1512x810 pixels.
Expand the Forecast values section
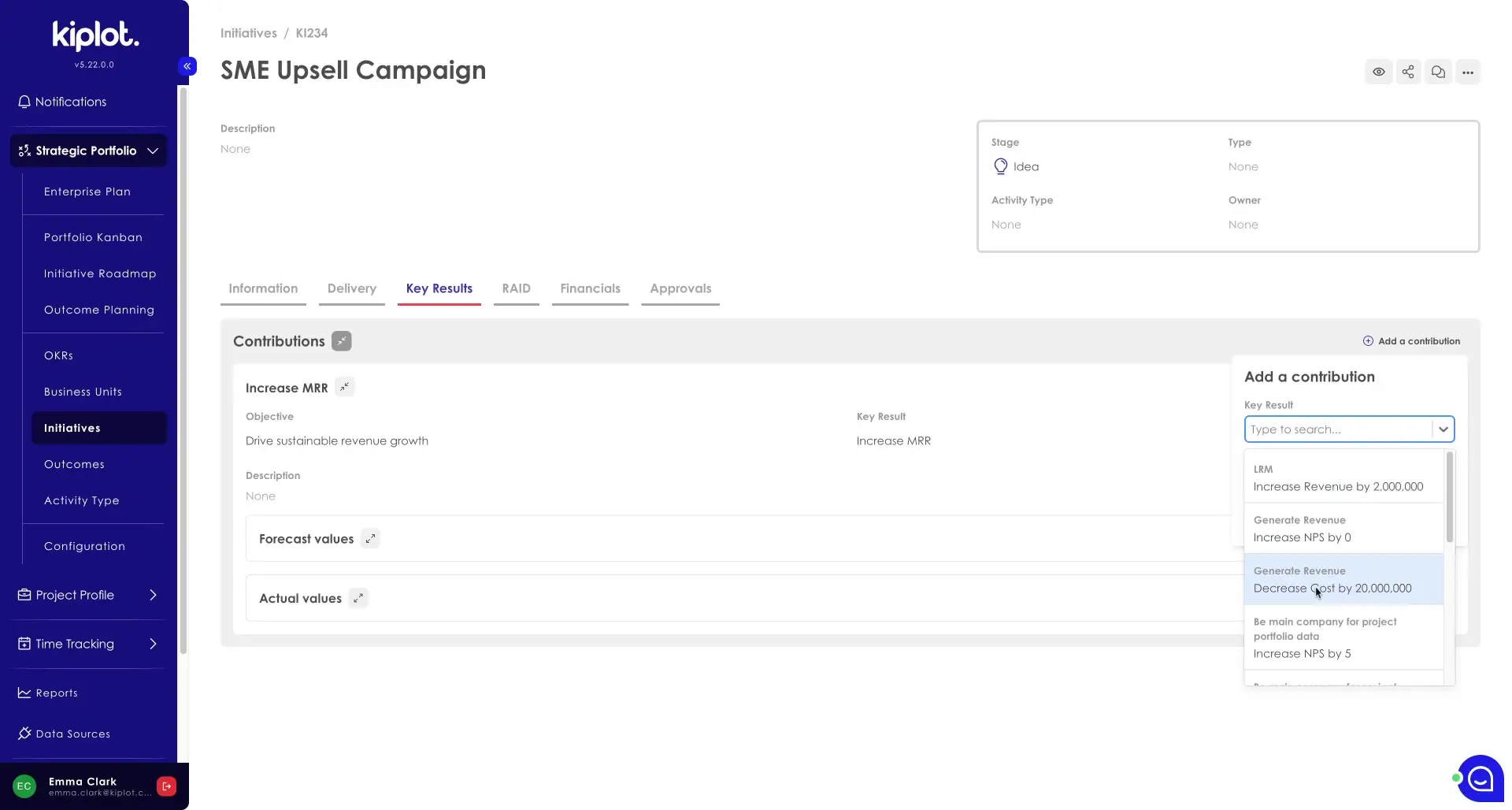click(x=370, y=538)
